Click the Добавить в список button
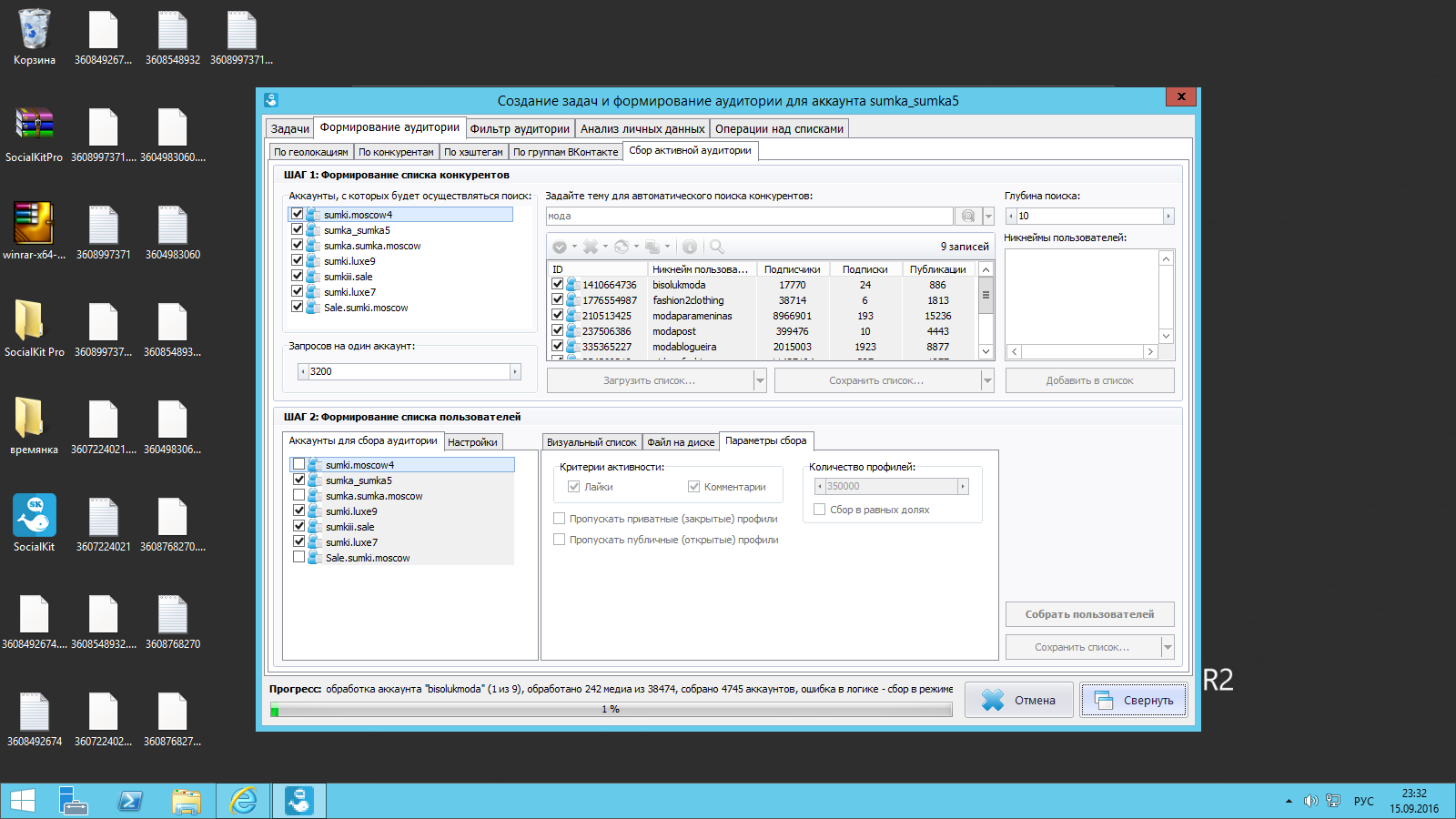Image resolution: width=1456 pixels, height=819 pixels. tap(1089, 380)
